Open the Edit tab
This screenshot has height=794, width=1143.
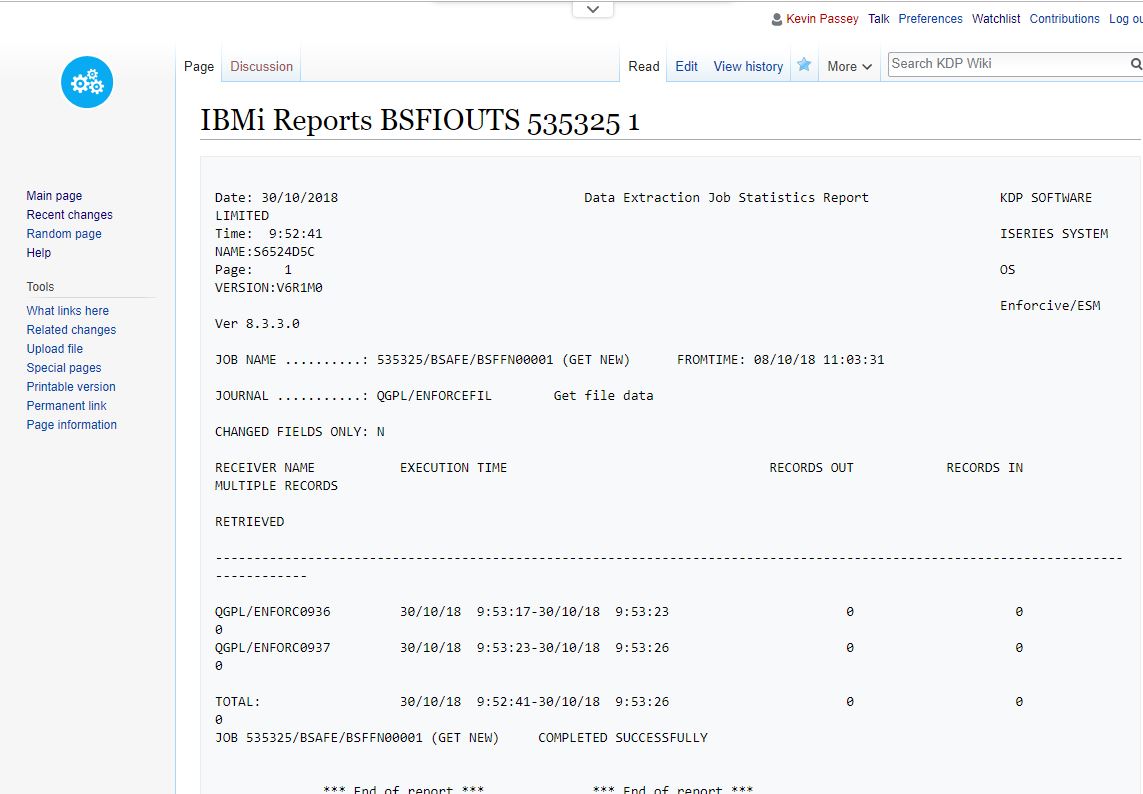click(686, 66)
